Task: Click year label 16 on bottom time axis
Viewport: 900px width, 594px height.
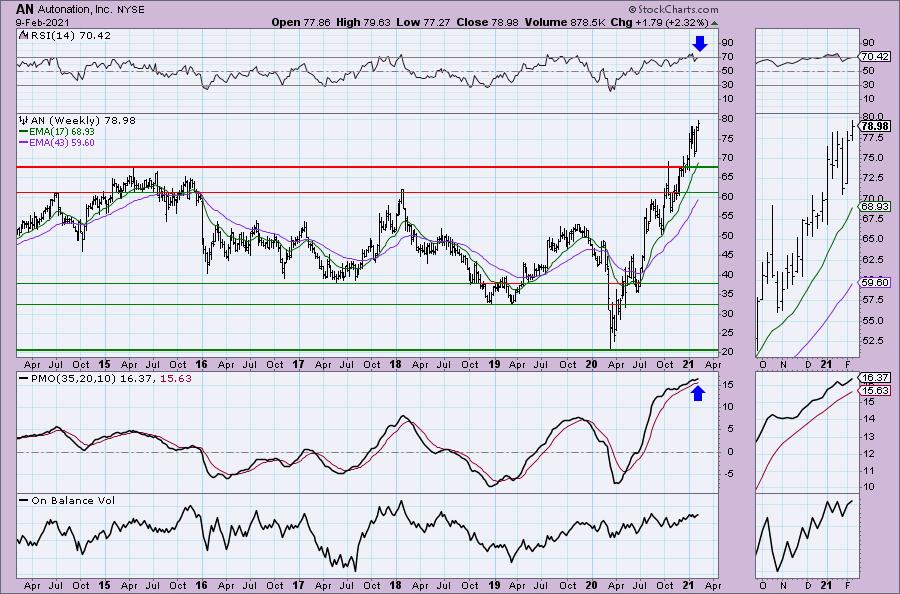Action: pyautogui.click(x=201, y=585)
